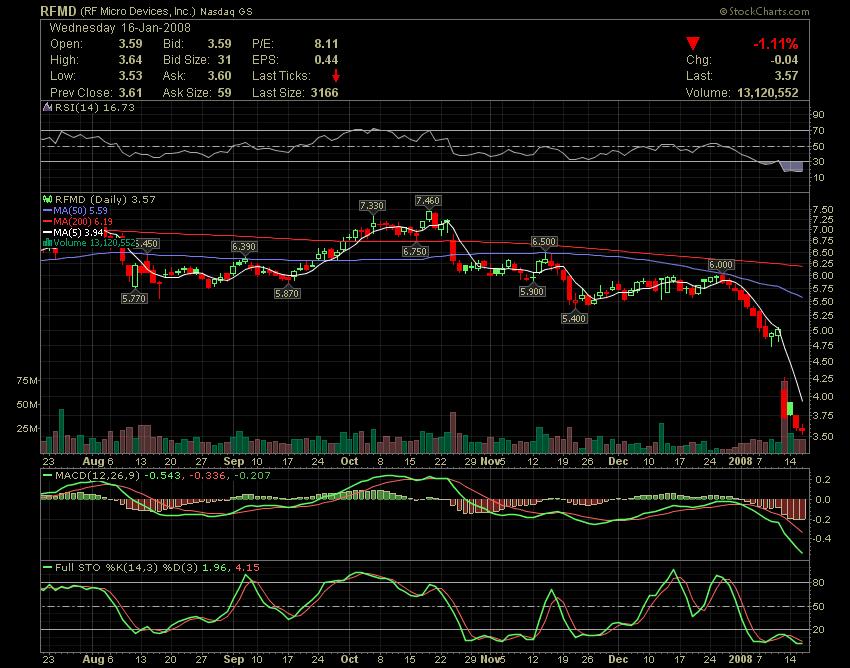Click 2008 on the bottom stochastic date axis

pyautogui.click(x=740, y=659)
